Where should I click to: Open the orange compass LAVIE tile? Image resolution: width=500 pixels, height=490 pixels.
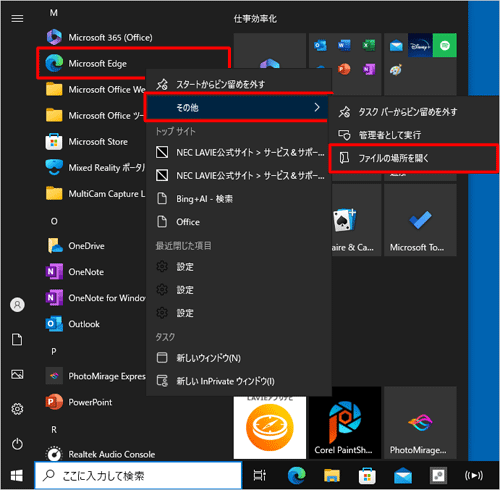(270, 427)
